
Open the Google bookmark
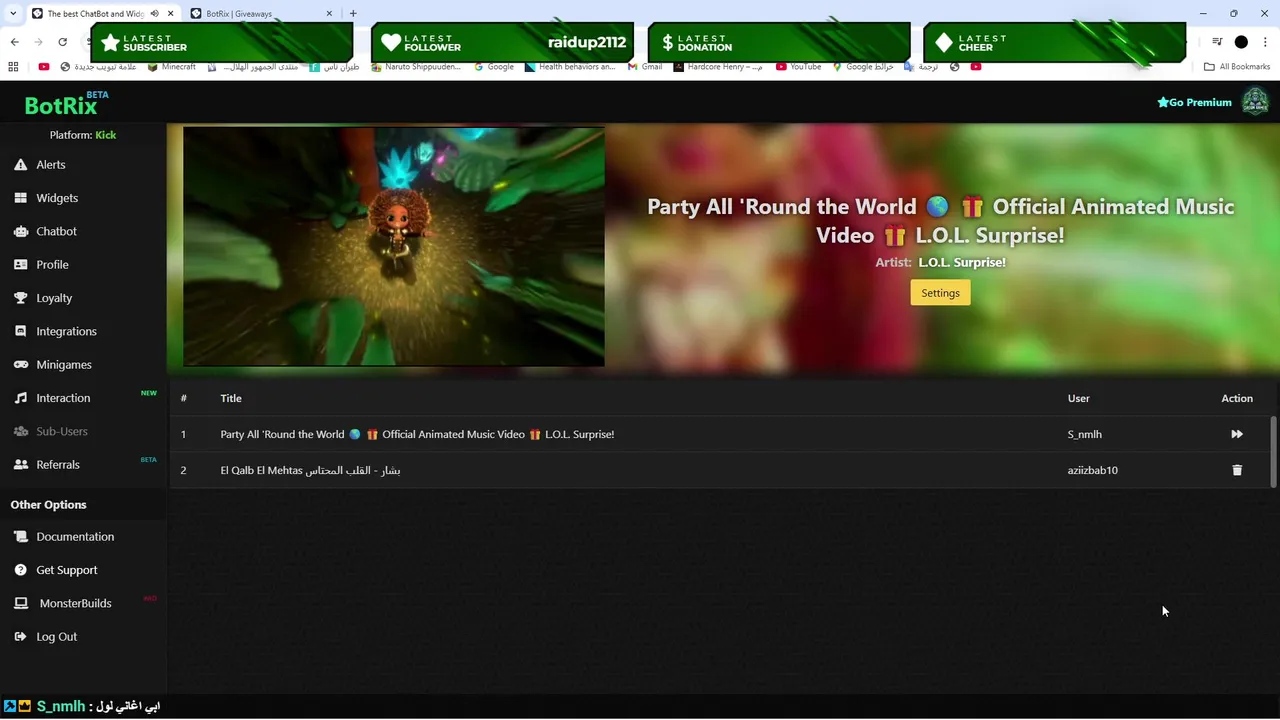coord(494,67)
